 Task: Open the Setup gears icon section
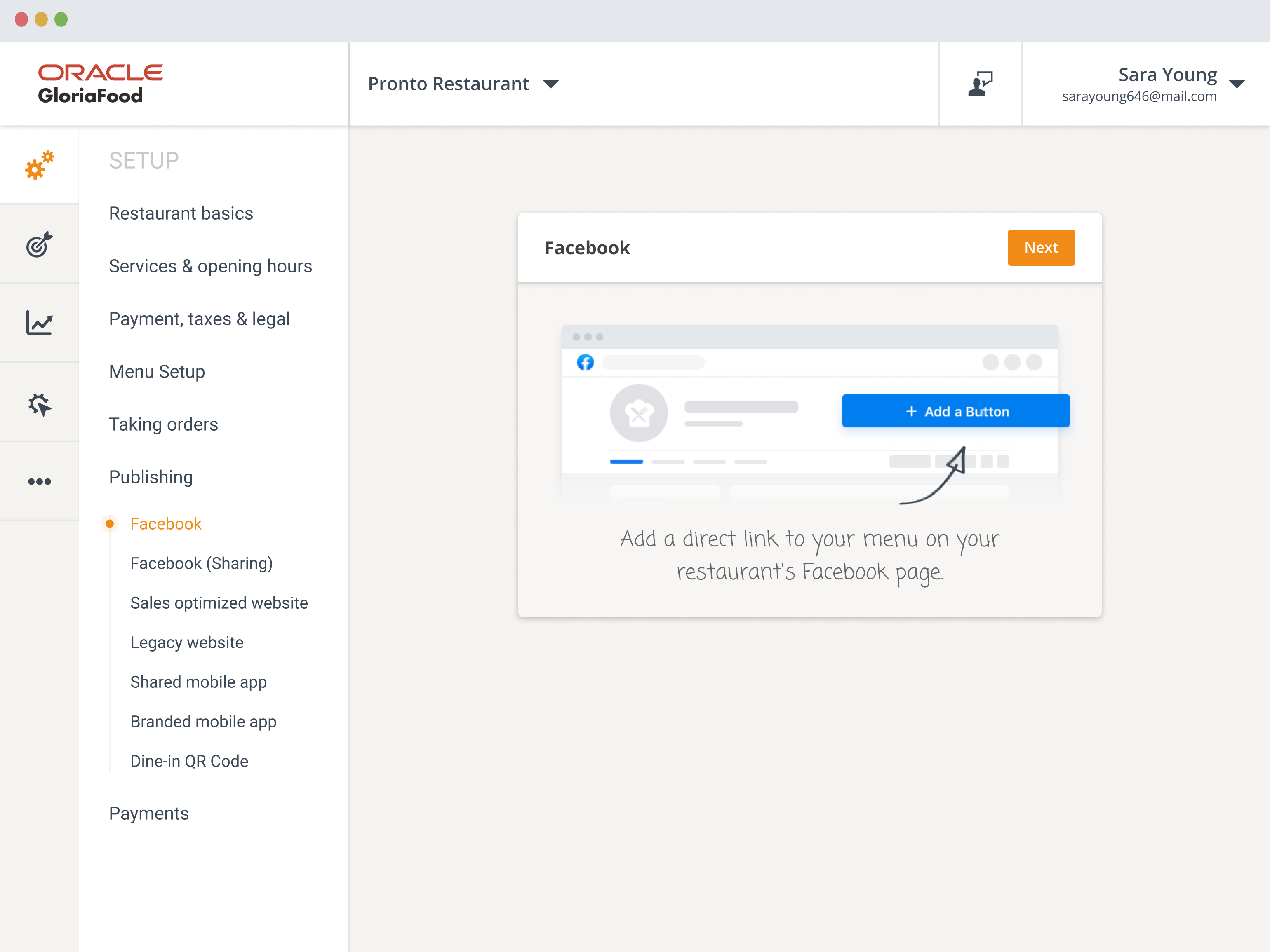coord(39,165)
